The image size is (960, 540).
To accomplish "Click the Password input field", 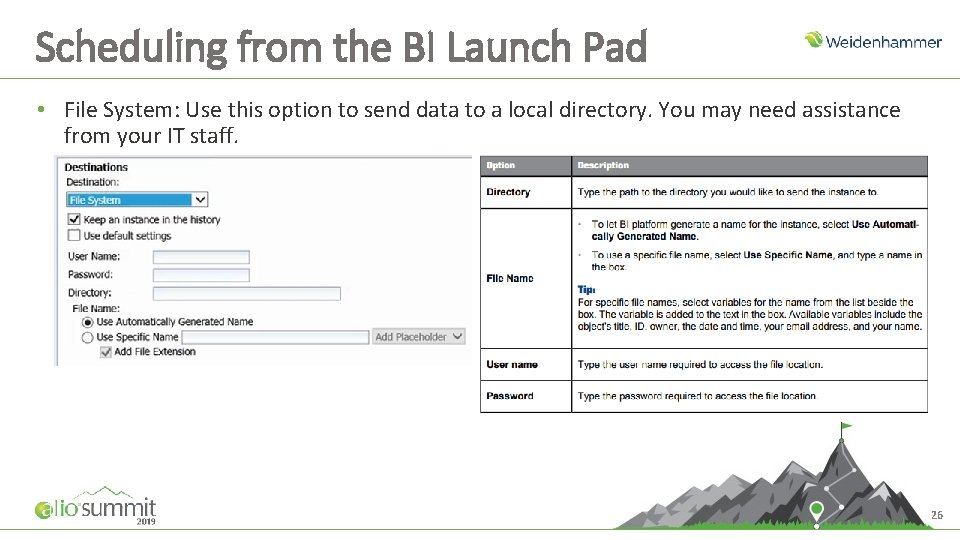I will pos(201,275).
